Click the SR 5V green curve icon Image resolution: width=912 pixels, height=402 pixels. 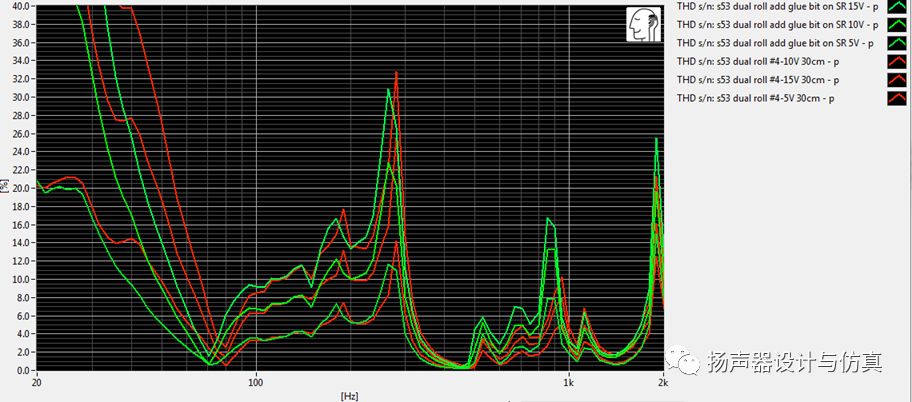[x=896, y=43]
